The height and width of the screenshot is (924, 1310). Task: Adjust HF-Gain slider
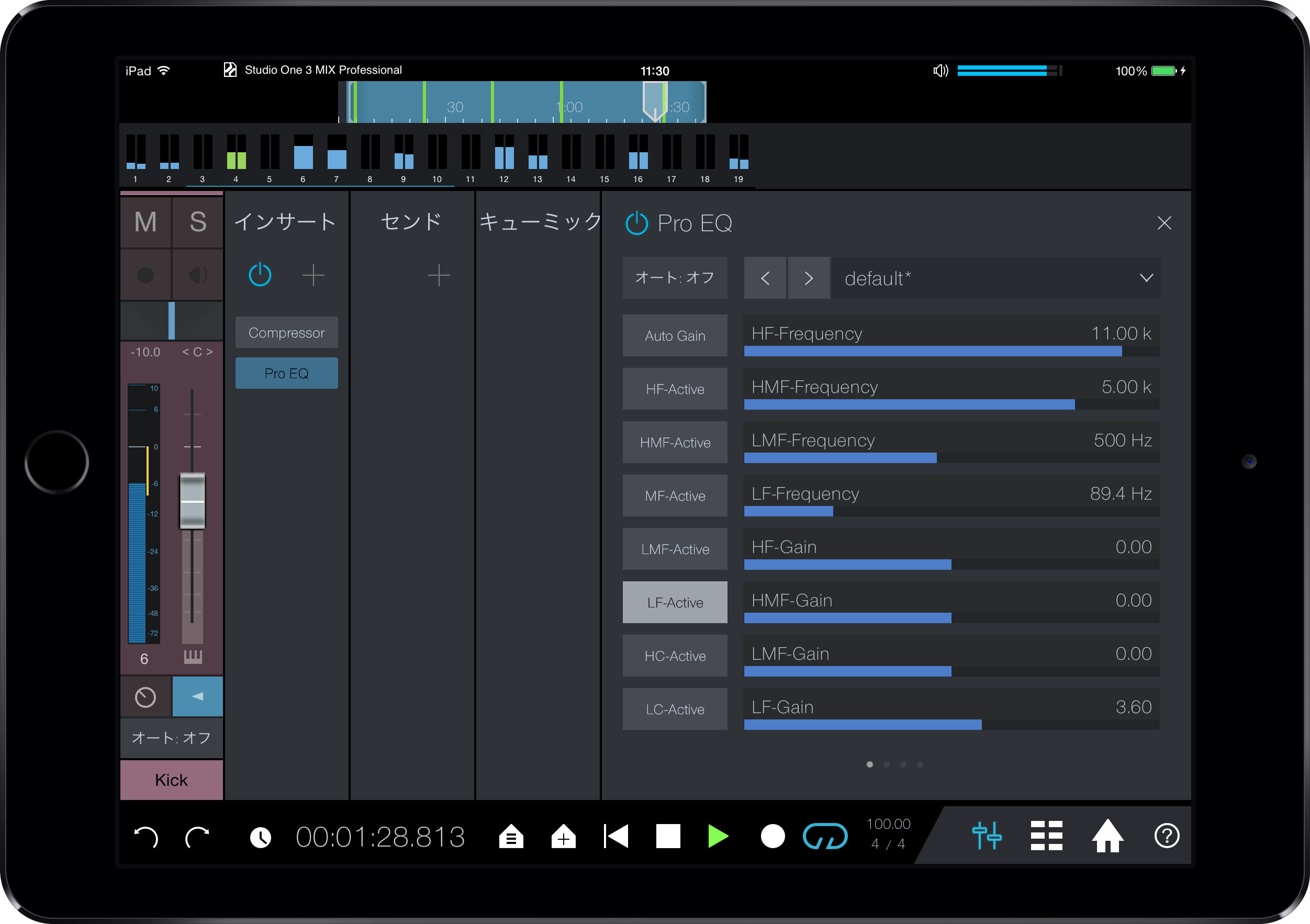point(951,549)
